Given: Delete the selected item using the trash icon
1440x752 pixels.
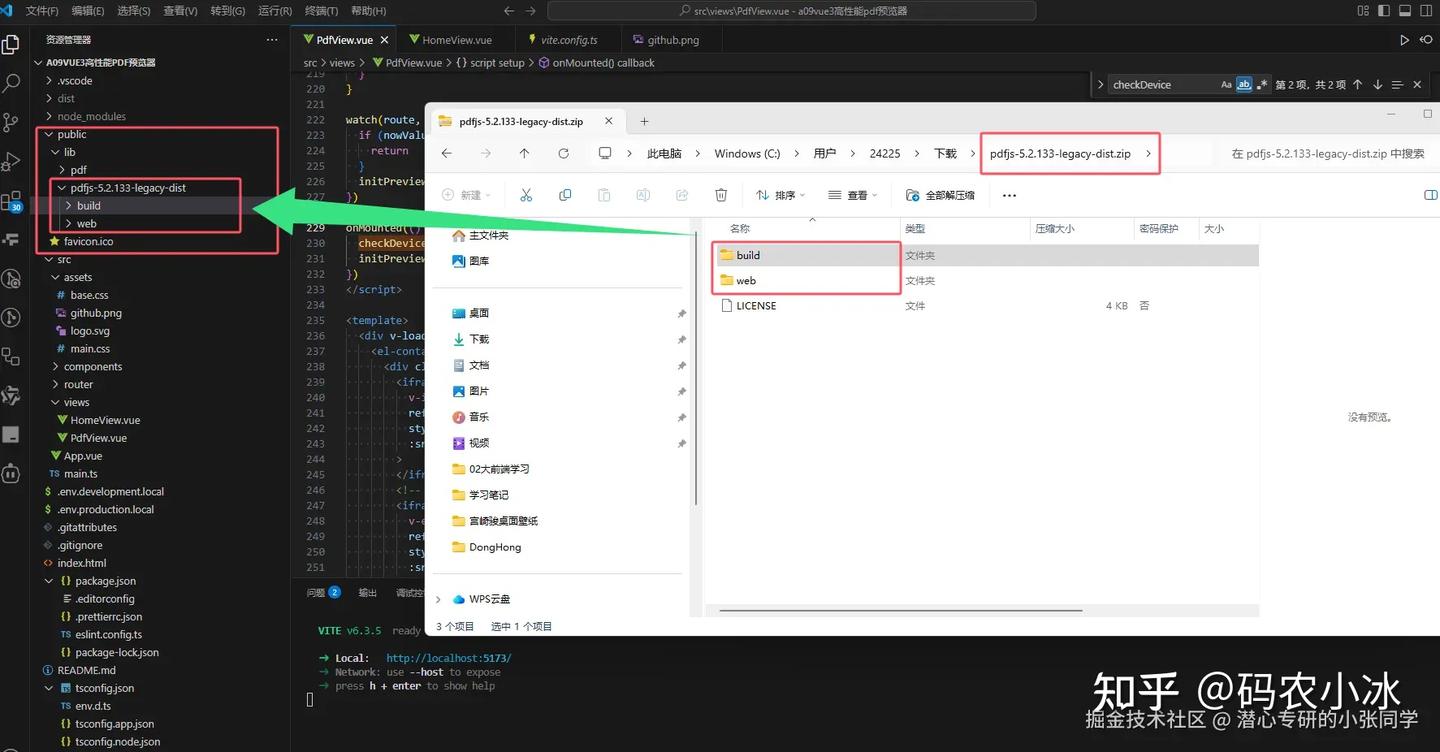Looking at the screenshot, I should pos(721,195).
